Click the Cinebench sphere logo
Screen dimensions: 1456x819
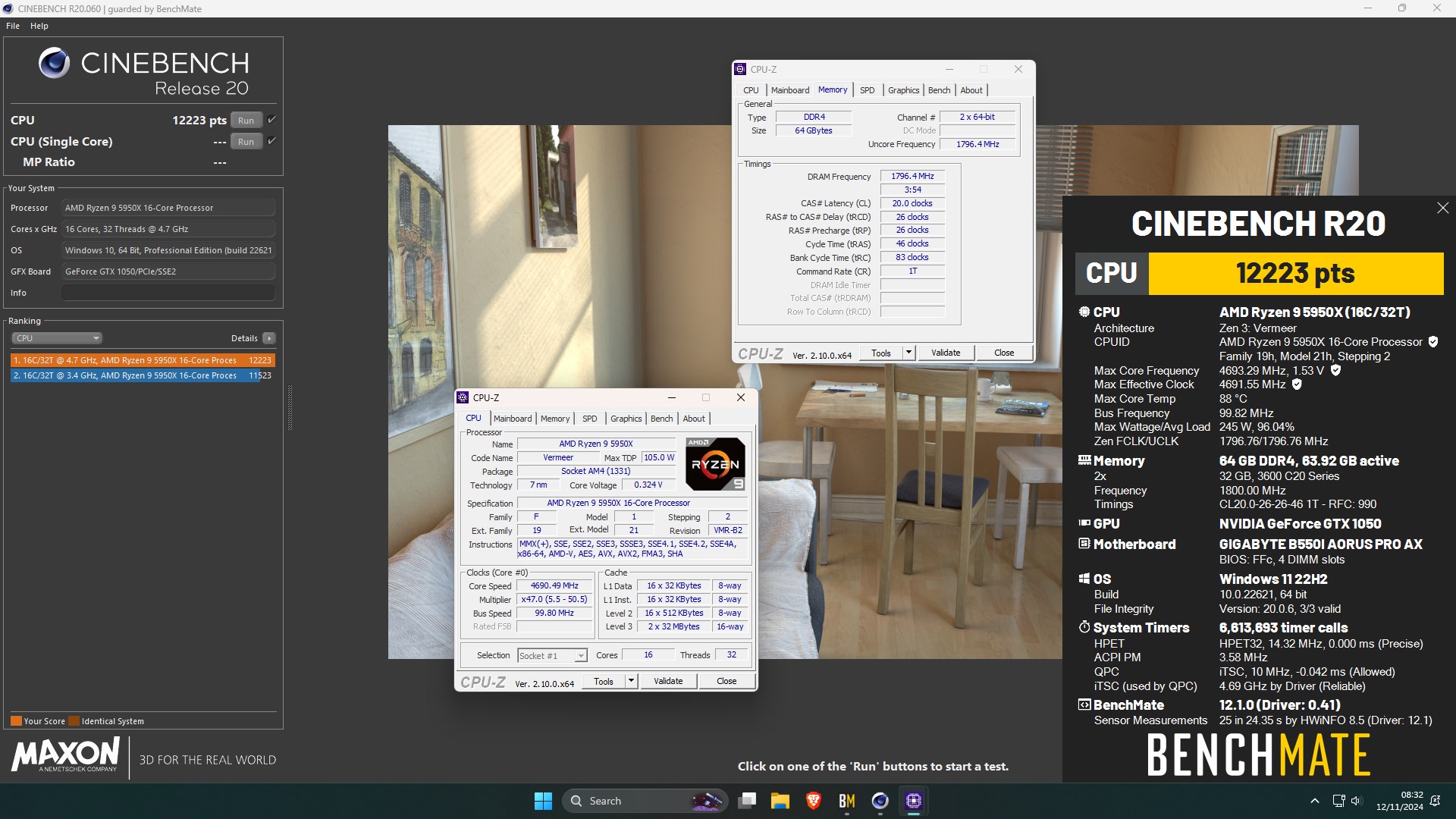tap(55, 63)
